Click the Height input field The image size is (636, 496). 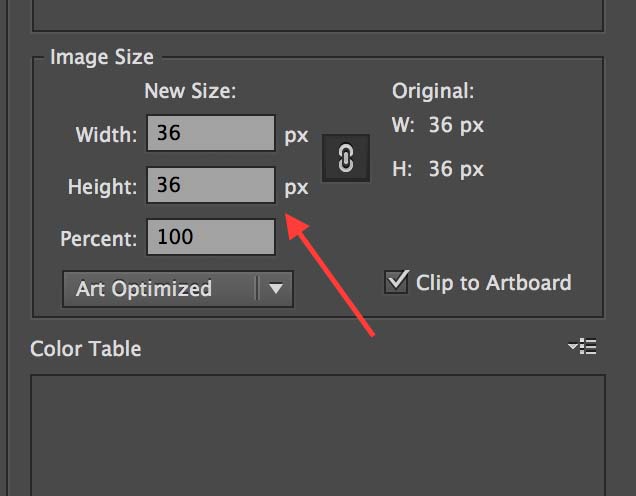click(211, 186)
